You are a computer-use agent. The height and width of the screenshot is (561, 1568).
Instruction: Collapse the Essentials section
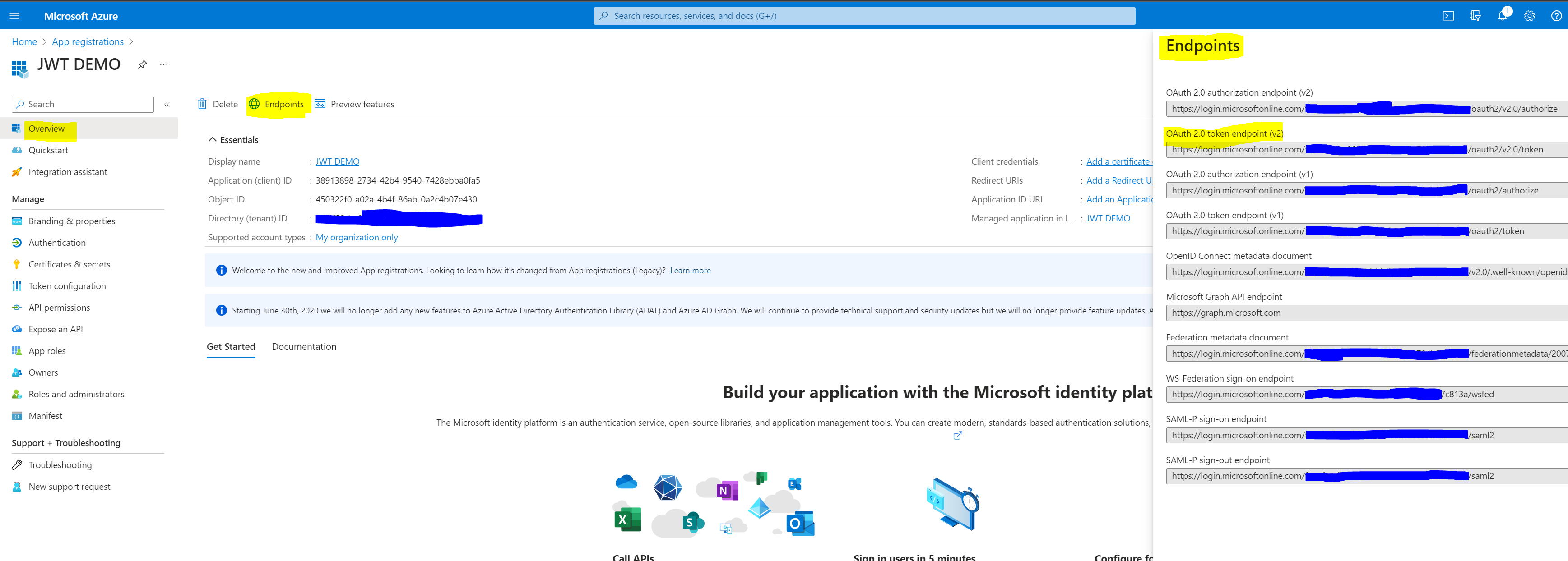pos(213,139)
